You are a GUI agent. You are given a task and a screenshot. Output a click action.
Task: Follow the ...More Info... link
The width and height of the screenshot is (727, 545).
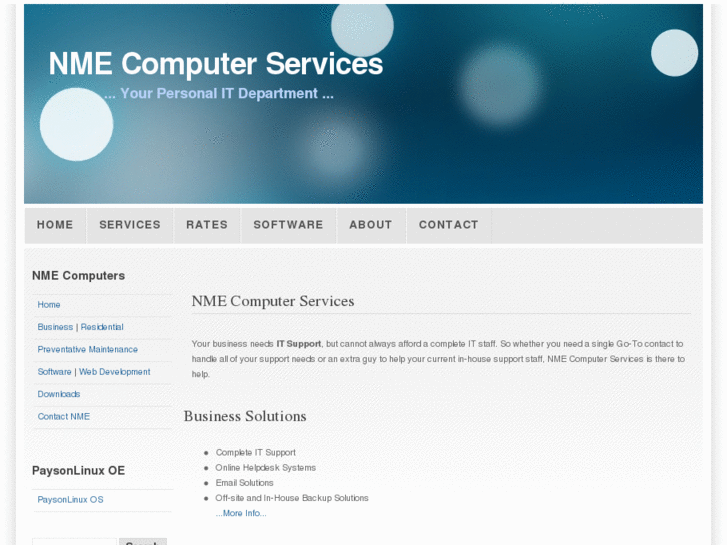click(x=241, y=513)
